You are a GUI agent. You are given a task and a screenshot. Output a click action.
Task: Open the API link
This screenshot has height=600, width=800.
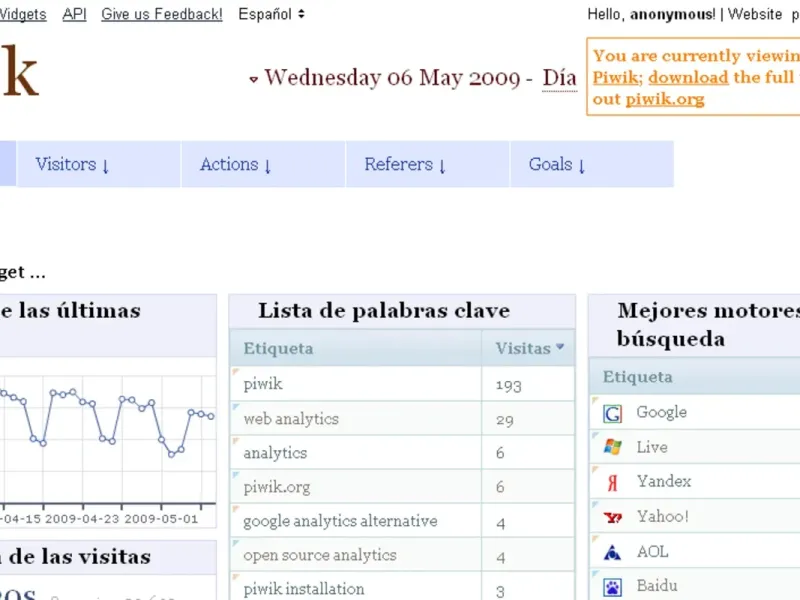tap(74, 14)
